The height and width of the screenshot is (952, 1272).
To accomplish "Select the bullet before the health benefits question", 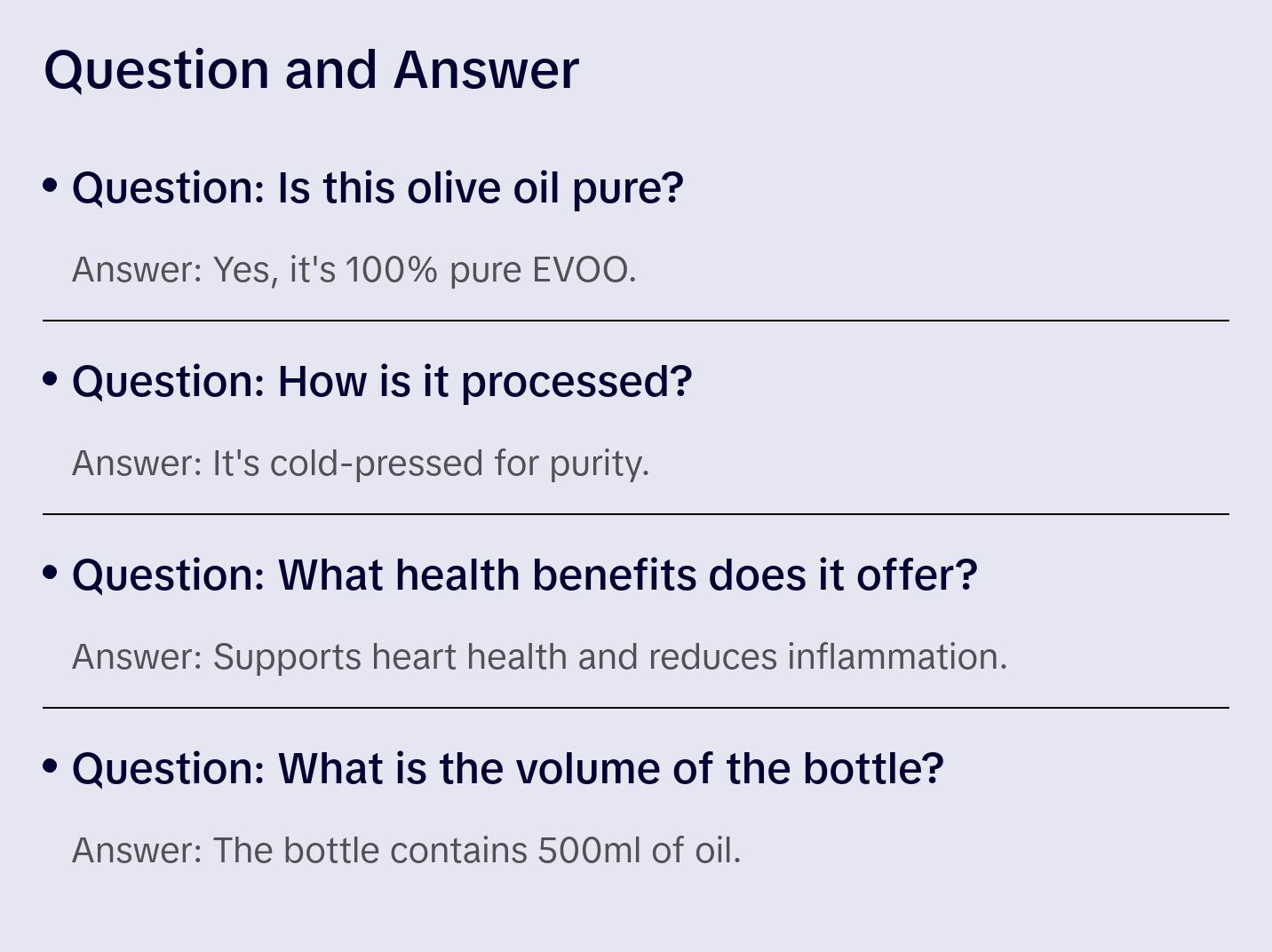I will click(x=51, y=573).
